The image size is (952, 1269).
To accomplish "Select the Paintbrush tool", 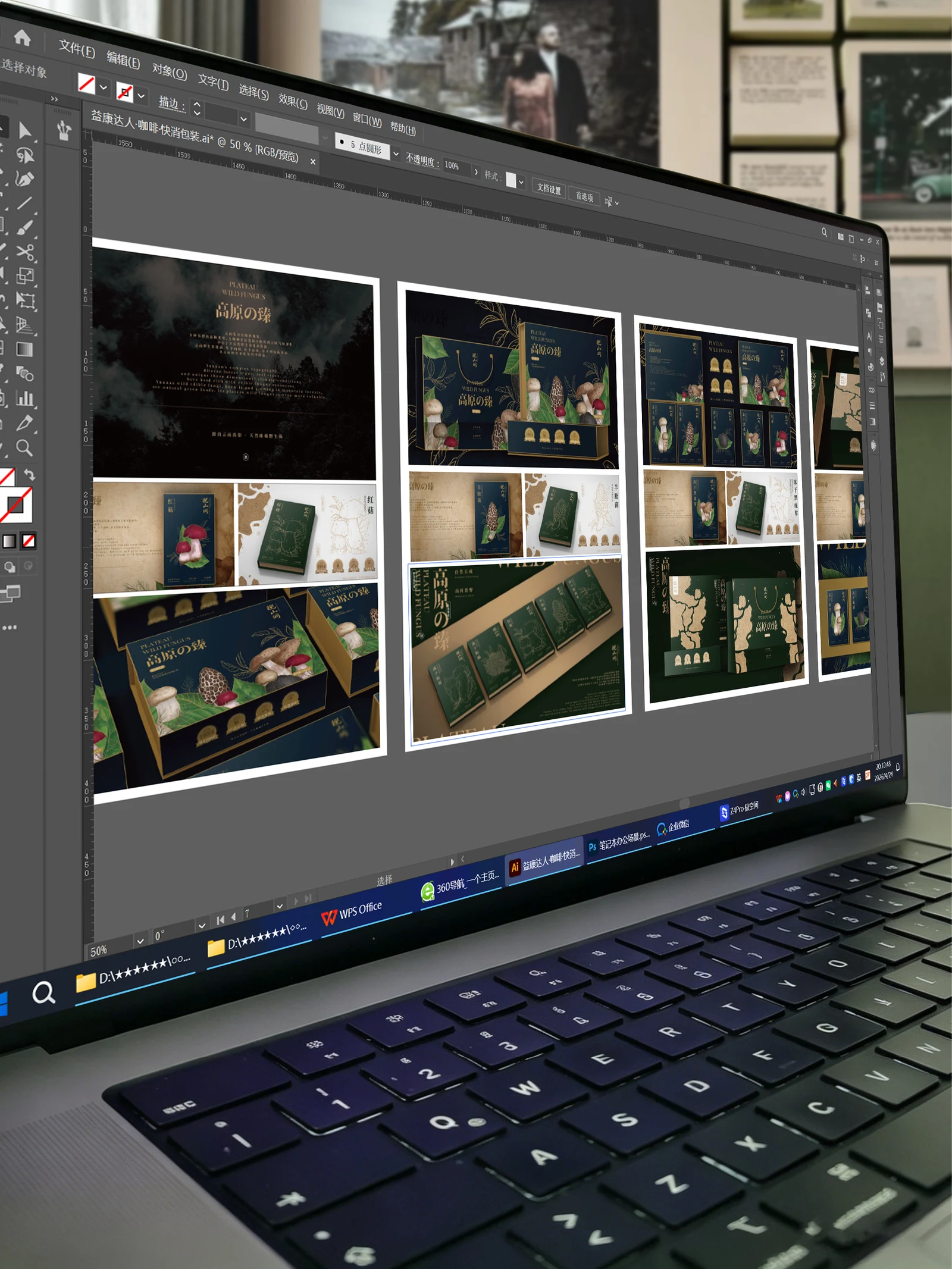I will [25, 227].
